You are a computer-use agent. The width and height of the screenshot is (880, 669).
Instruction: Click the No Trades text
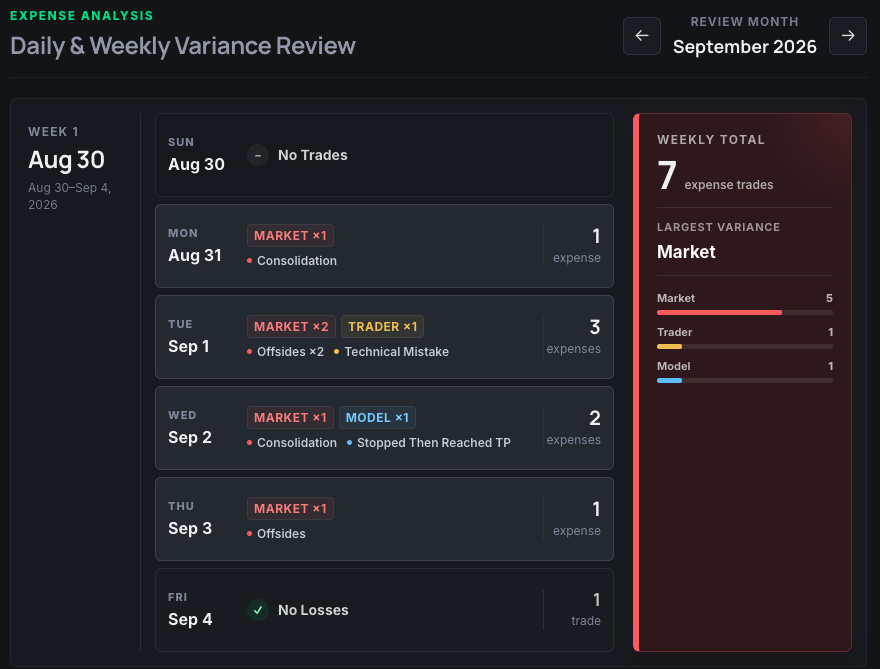(313, 155)
